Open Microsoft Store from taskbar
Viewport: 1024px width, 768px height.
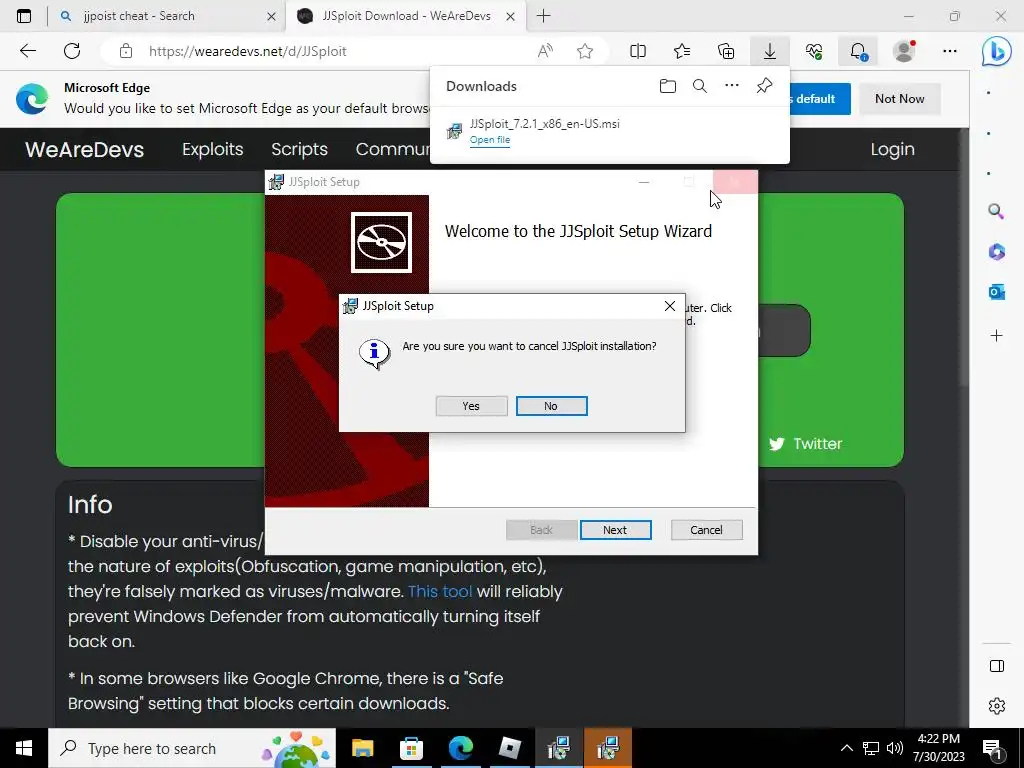click(x=411, y=748)
